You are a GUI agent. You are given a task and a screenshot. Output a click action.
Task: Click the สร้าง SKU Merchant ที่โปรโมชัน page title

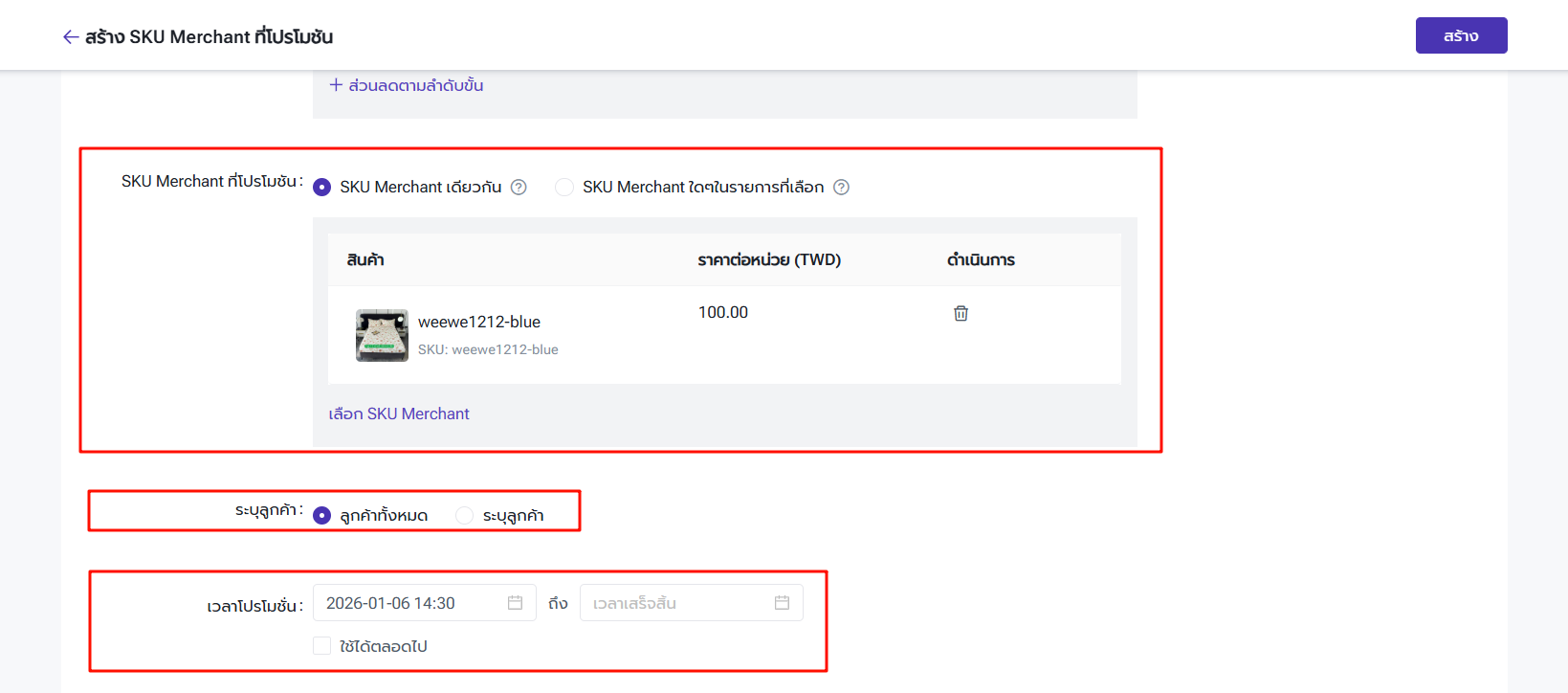(x=209, y=37)
